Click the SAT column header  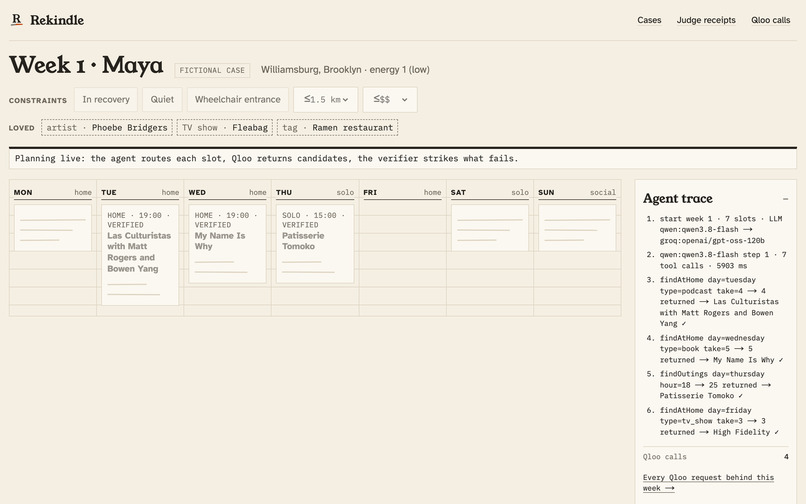[x=458, y=192]
